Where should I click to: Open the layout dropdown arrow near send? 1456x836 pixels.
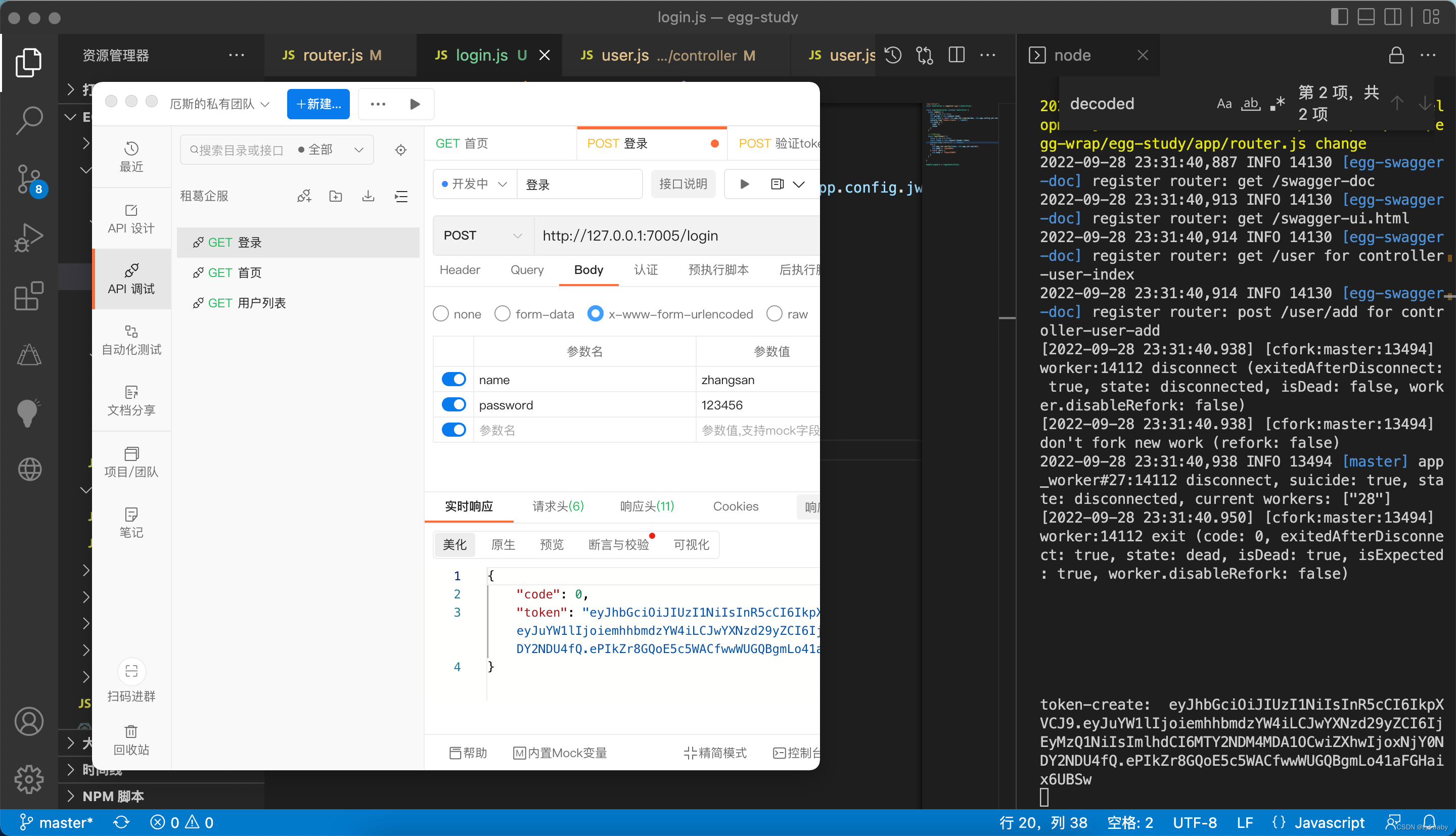point(798,184)
